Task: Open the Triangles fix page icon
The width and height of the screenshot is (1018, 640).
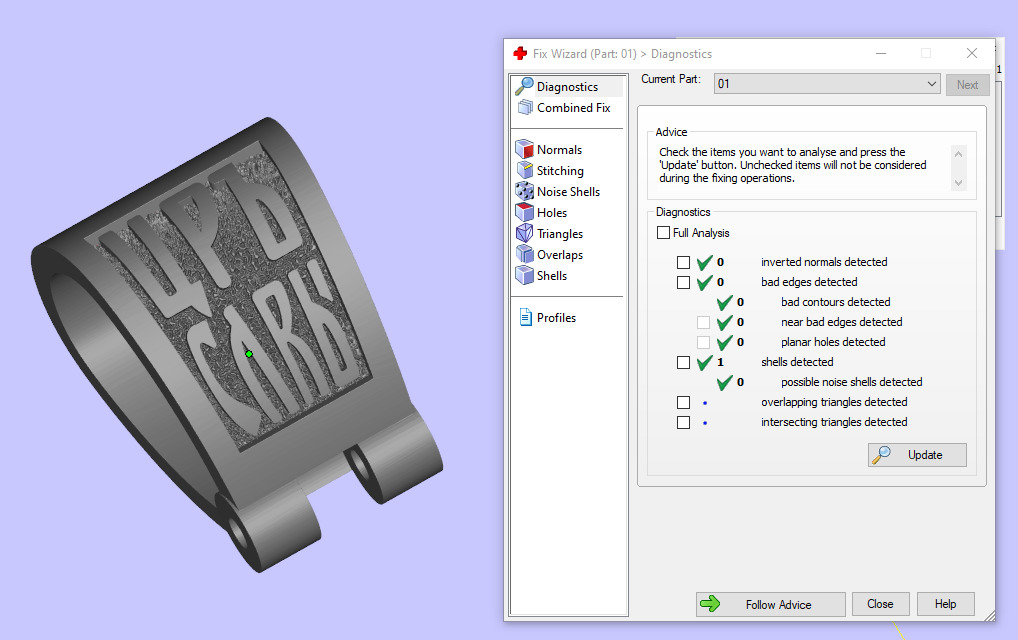Action: 525,233
